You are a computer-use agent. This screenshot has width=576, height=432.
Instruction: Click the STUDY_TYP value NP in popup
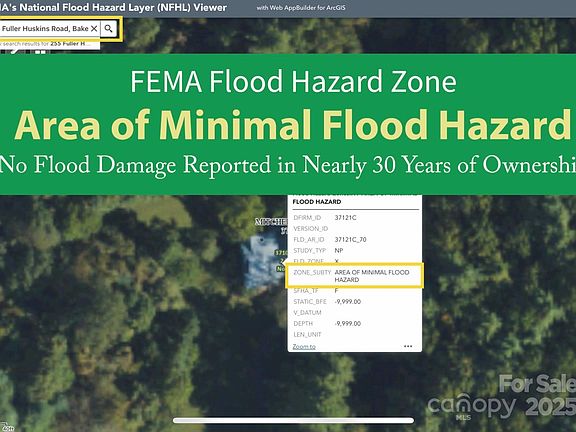(x=339, y=251)
